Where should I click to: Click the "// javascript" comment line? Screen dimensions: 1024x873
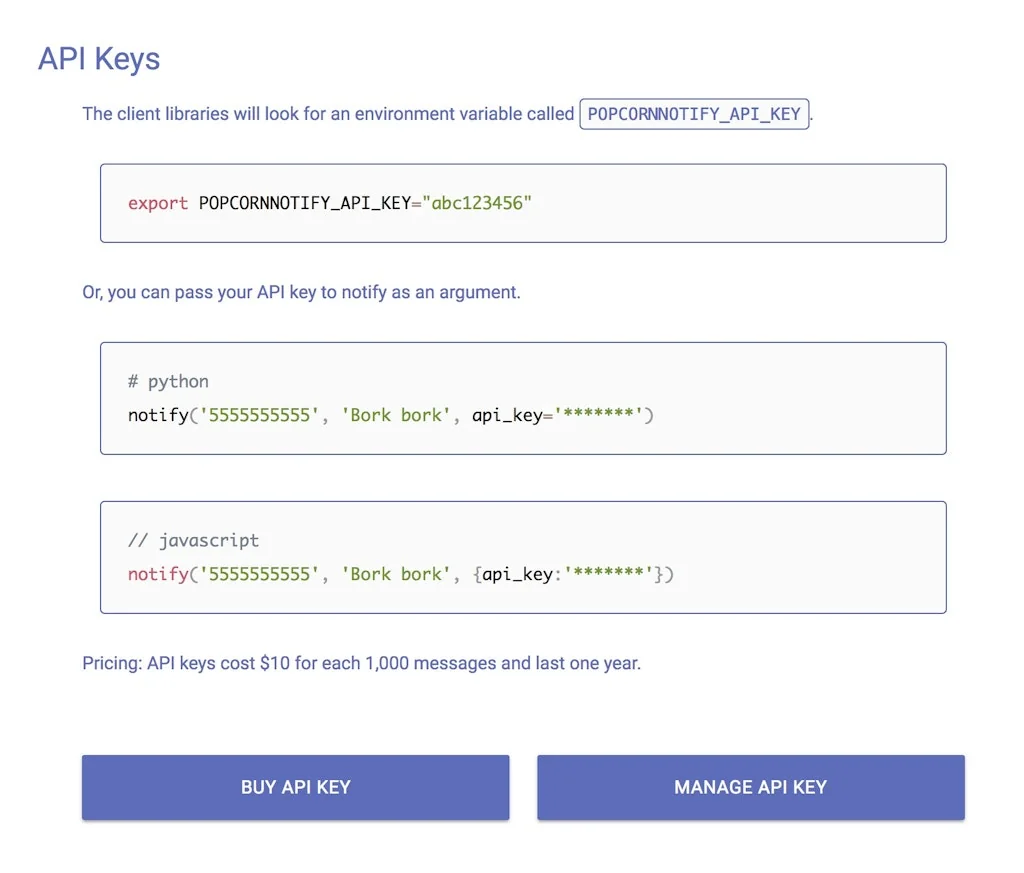click(193, 540)
